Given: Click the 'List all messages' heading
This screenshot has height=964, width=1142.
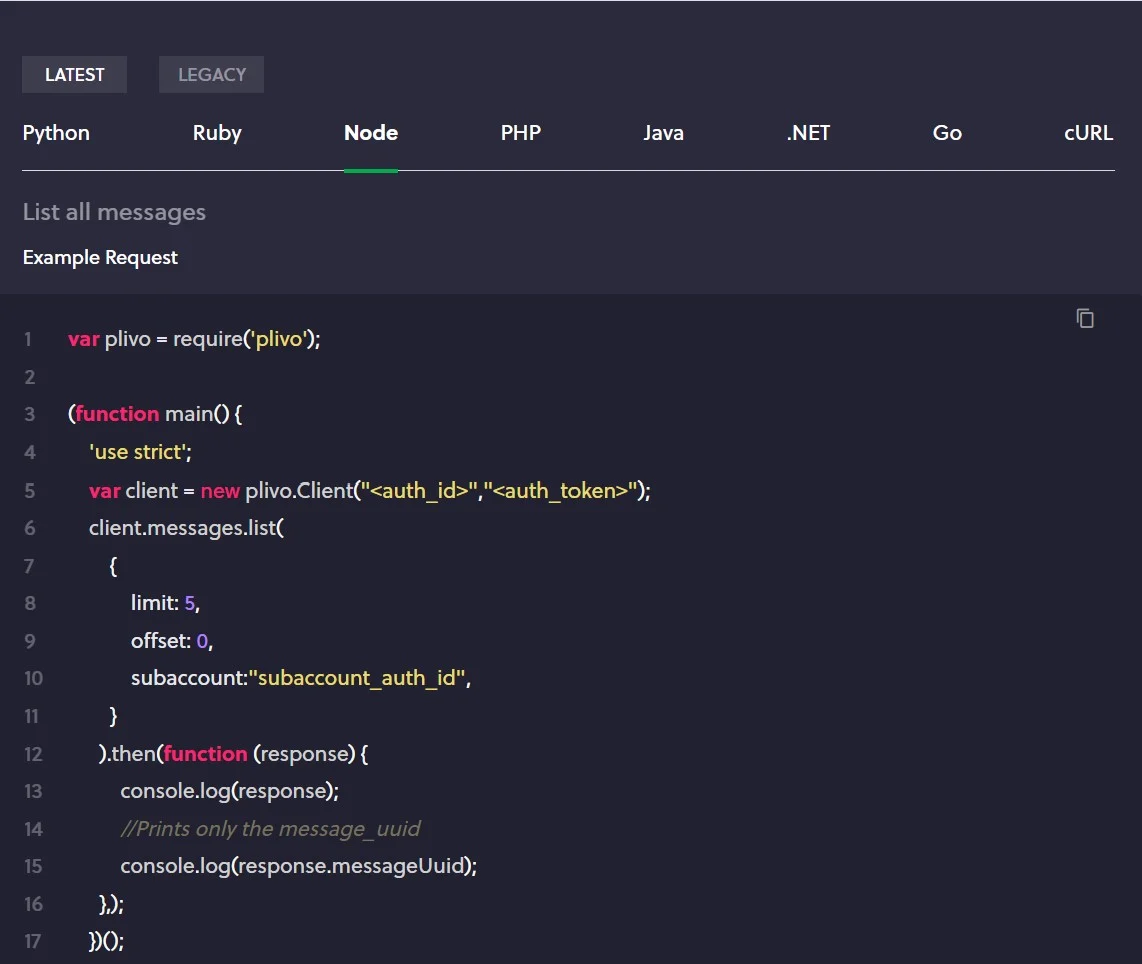Looking at the screenshot, I should pos(114,212).
